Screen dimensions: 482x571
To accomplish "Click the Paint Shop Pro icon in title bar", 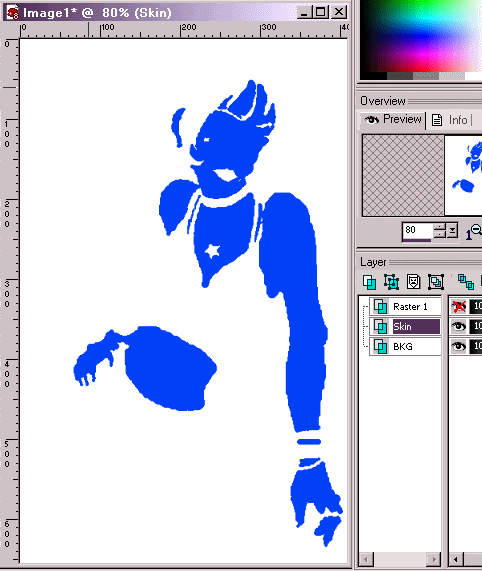I will click(13, 13).
